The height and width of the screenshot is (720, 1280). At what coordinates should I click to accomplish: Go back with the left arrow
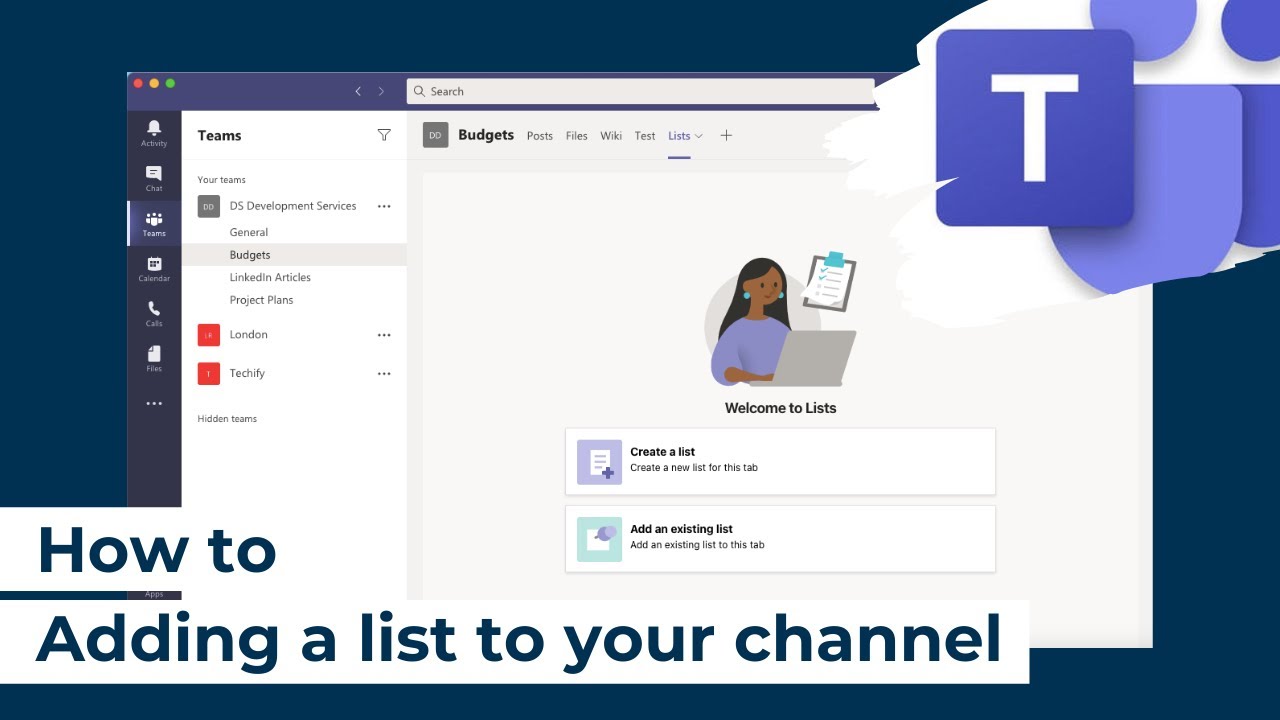pos(358,91)
